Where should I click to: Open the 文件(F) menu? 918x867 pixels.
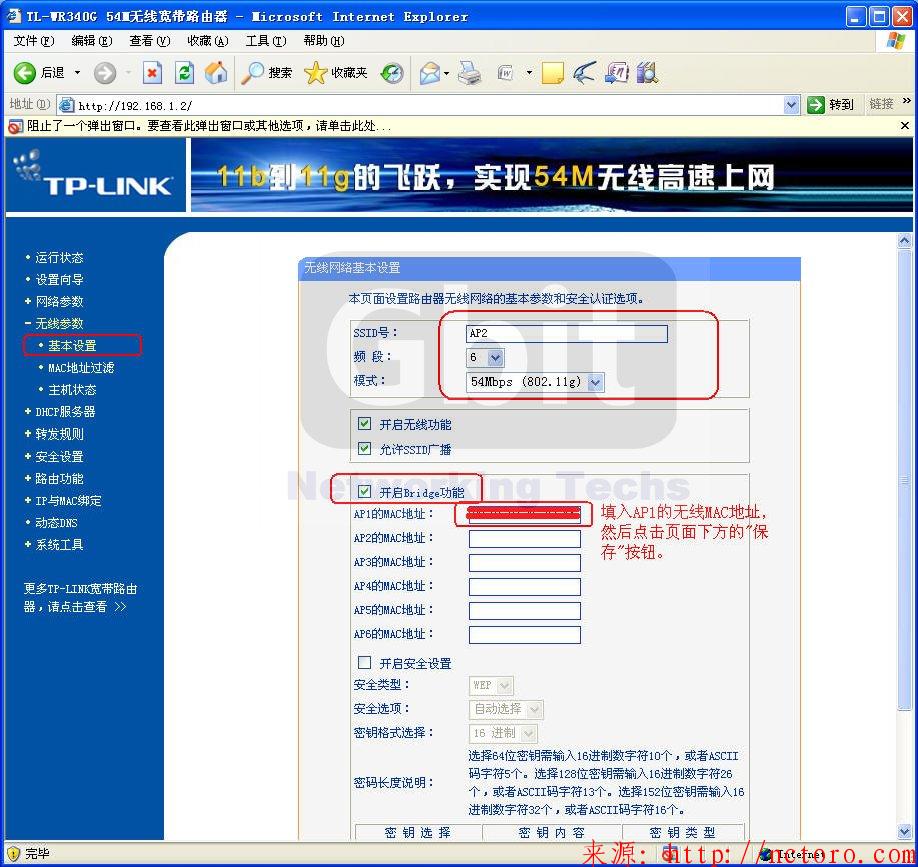pos(34,40)
